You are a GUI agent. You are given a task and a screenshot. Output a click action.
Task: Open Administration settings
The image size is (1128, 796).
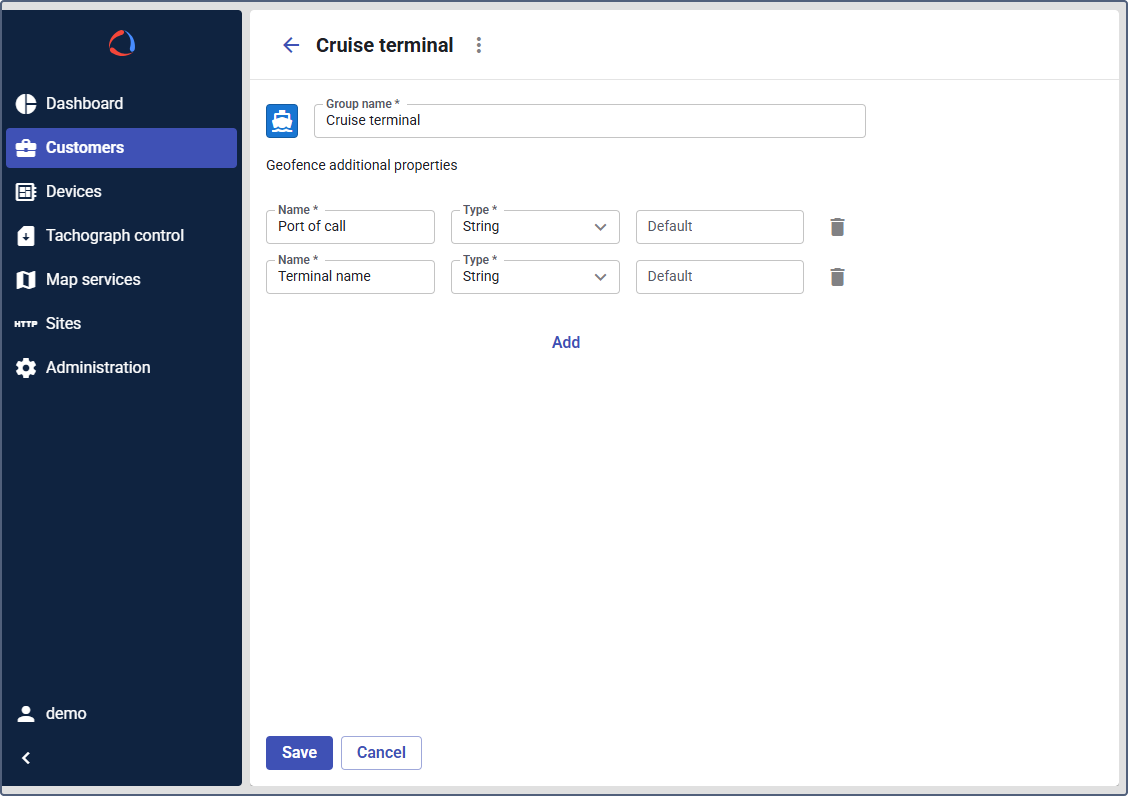[98, 368]
